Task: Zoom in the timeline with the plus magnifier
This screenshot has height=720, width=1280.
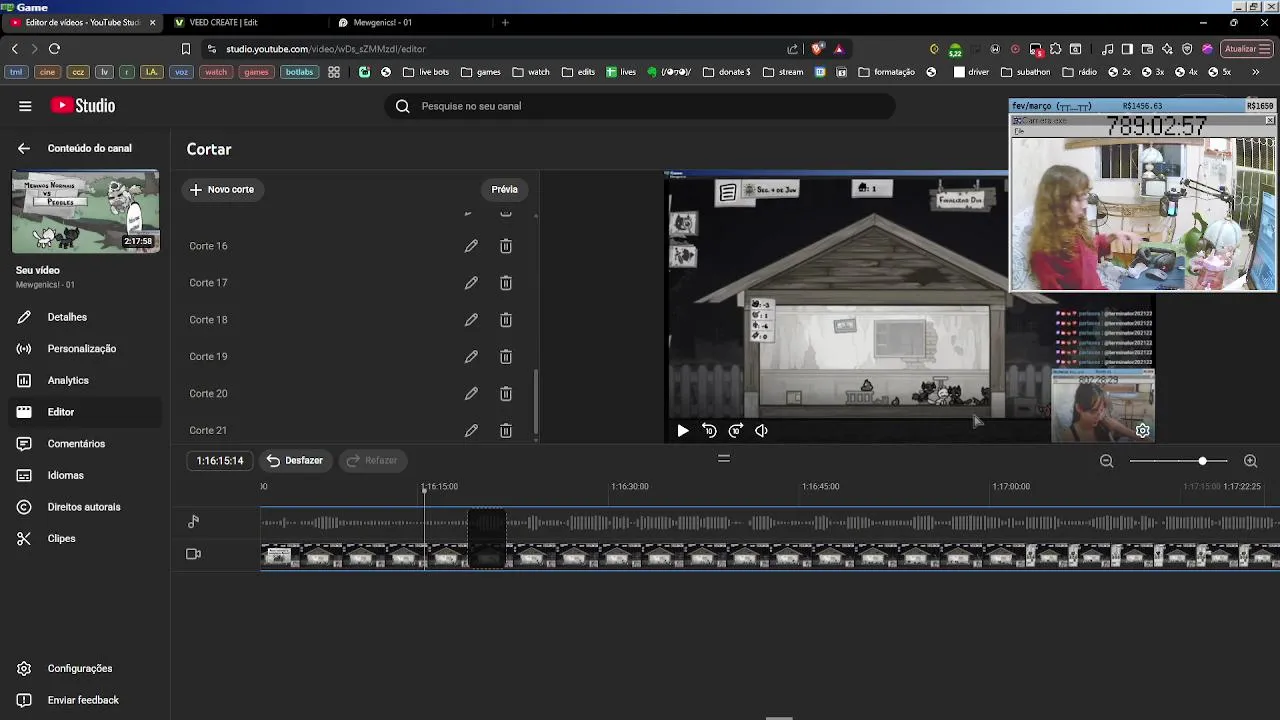Action: 1250,461
